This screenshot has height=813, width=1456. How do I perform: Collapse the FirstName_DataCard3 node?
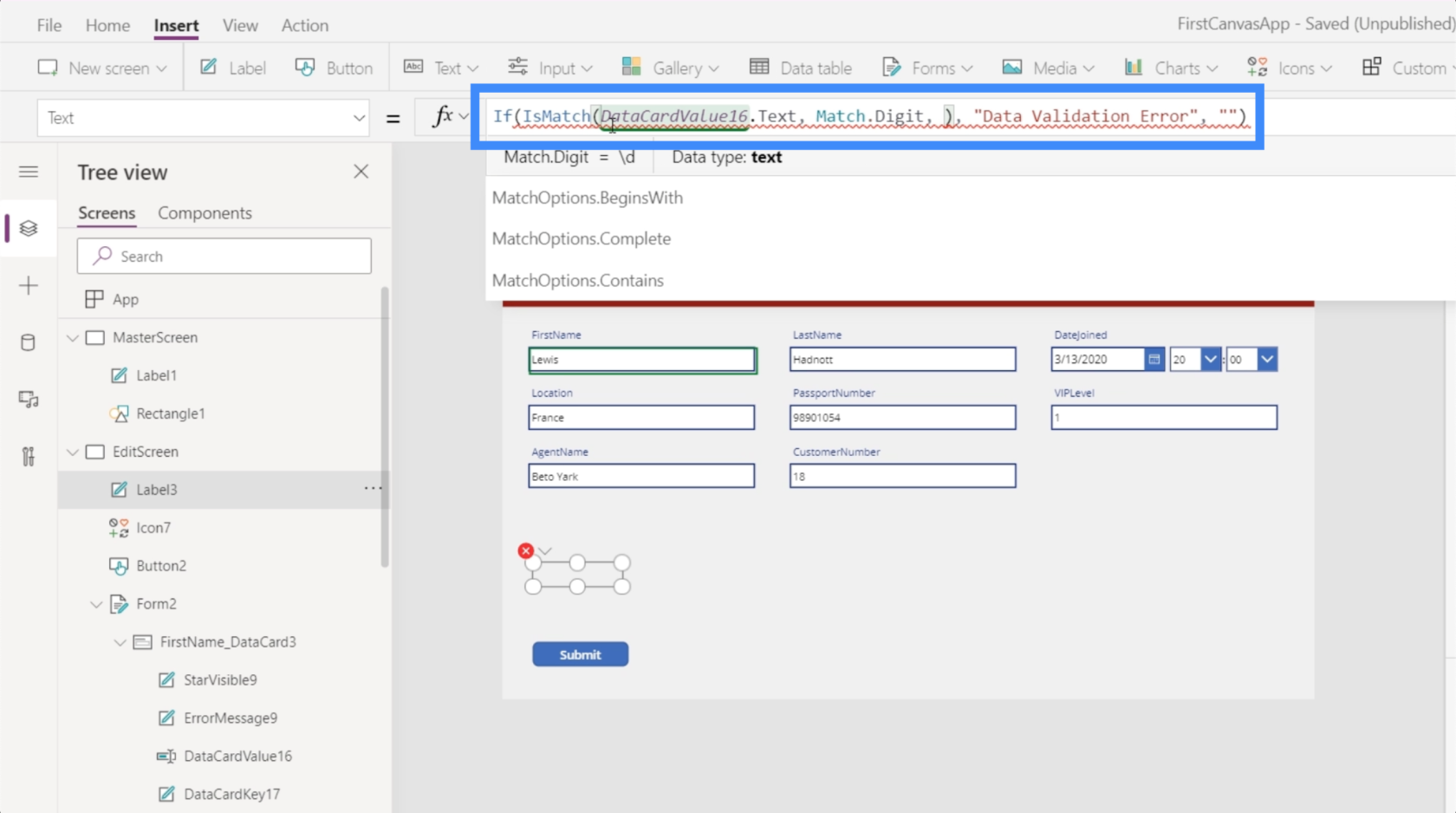(x=120, y=643)
